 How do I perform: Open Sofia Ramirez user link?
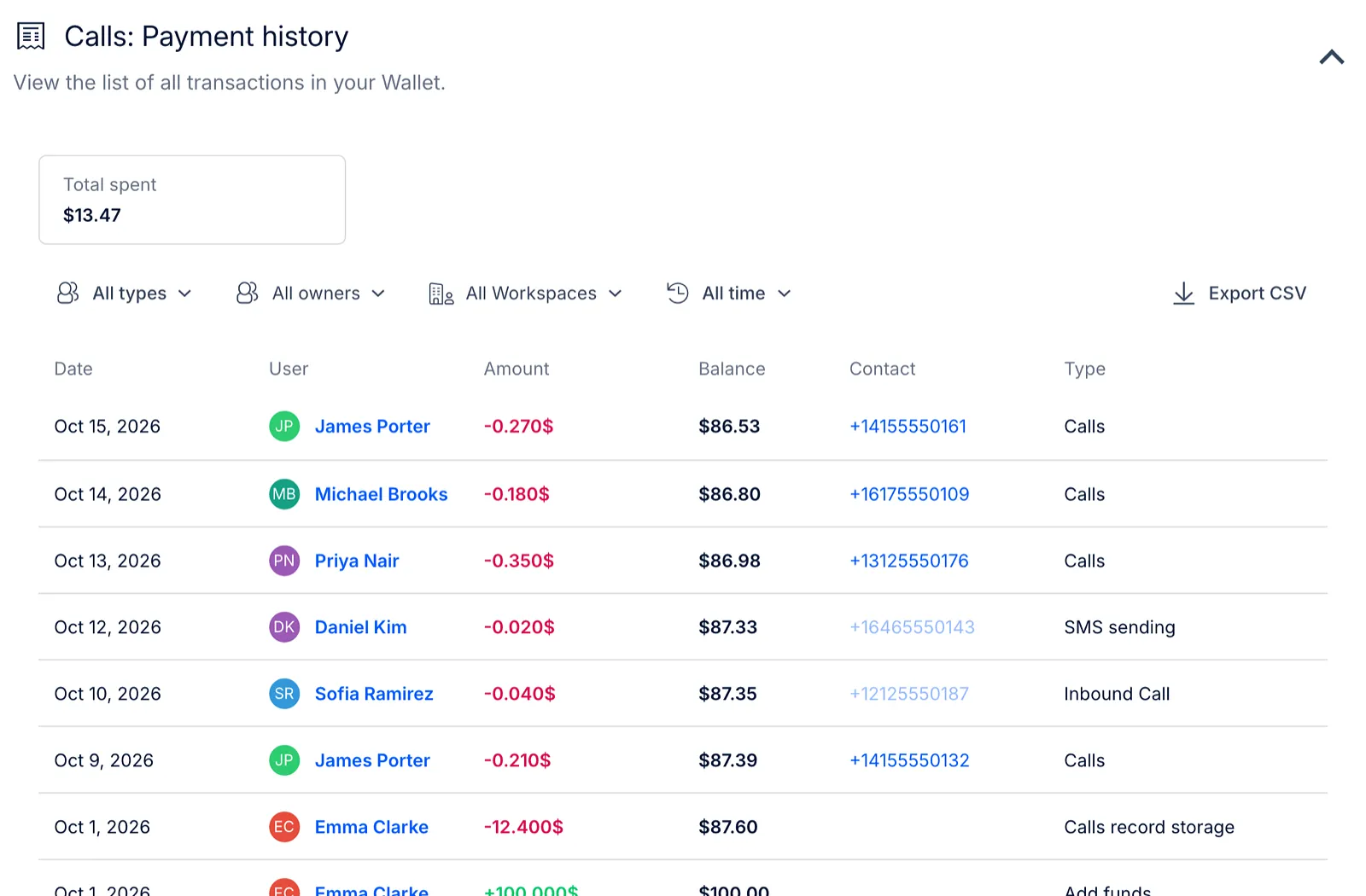[x=374, y=695]
